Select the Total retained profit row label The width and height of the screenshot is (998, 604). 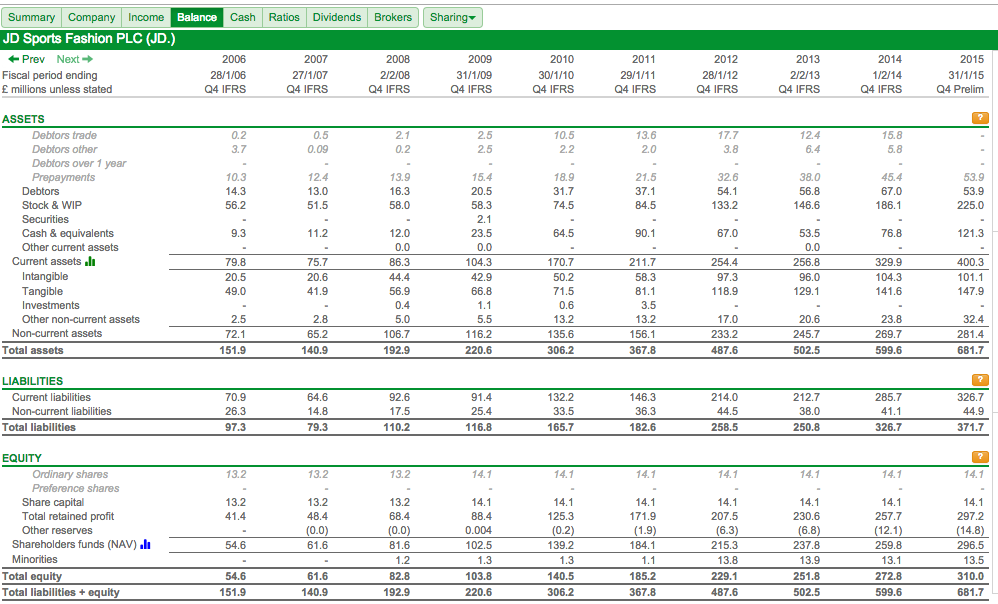click(x=68, y=517)
